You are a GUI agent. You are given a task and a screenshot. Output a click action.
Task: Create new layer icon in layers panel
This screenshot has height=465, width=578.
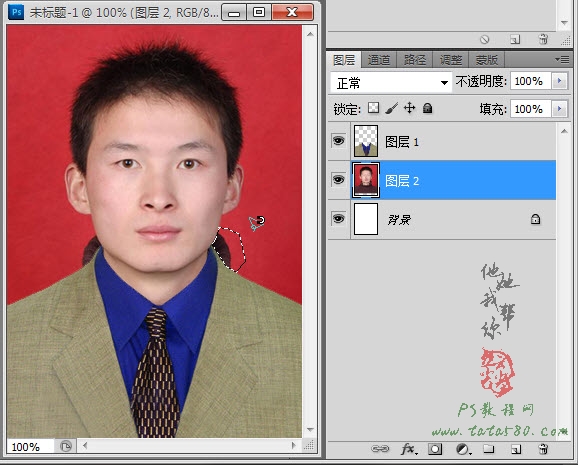(x=516, y=449)
